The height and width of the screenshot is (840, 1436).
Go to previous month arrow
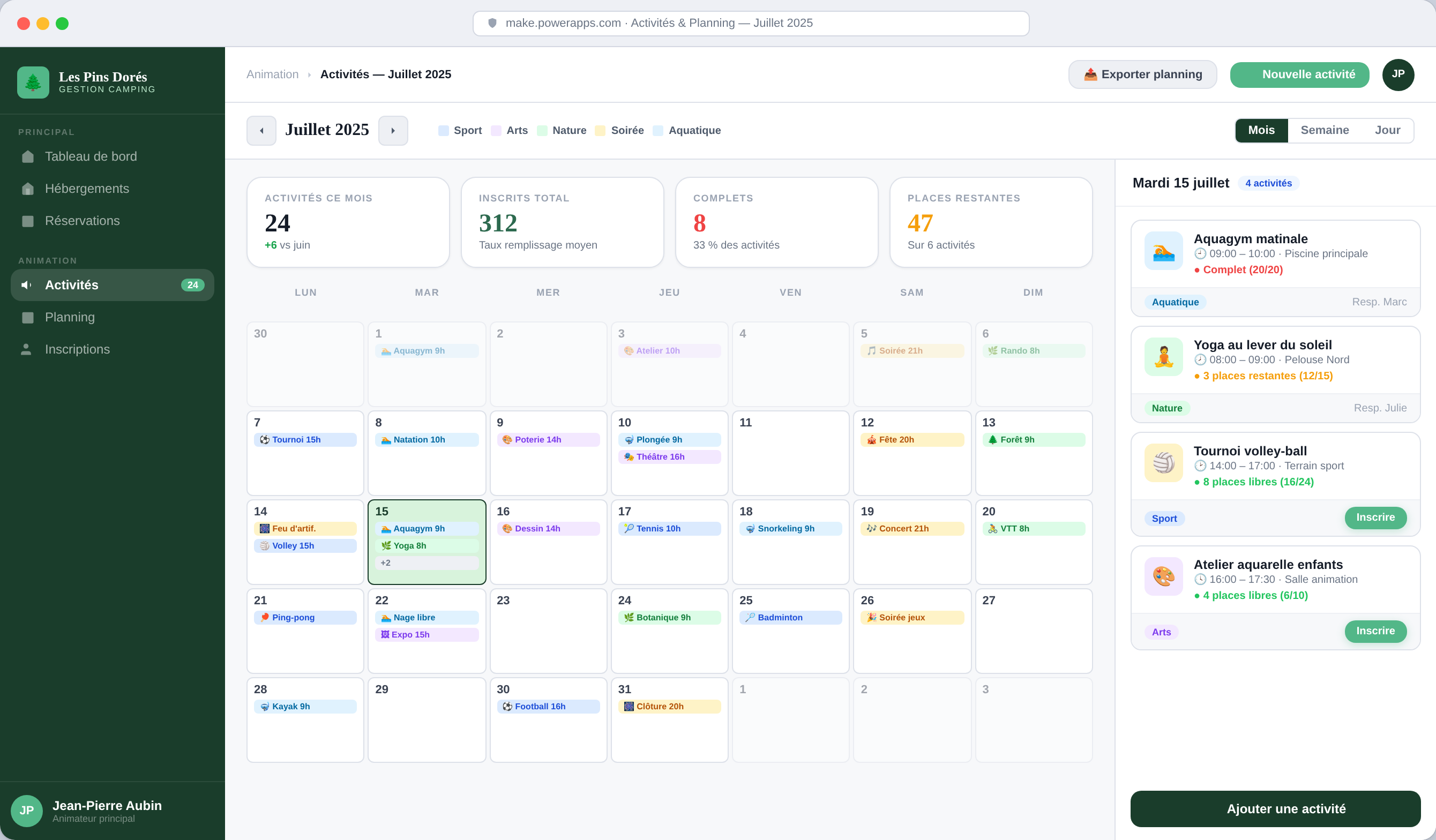tap(261, 131)
